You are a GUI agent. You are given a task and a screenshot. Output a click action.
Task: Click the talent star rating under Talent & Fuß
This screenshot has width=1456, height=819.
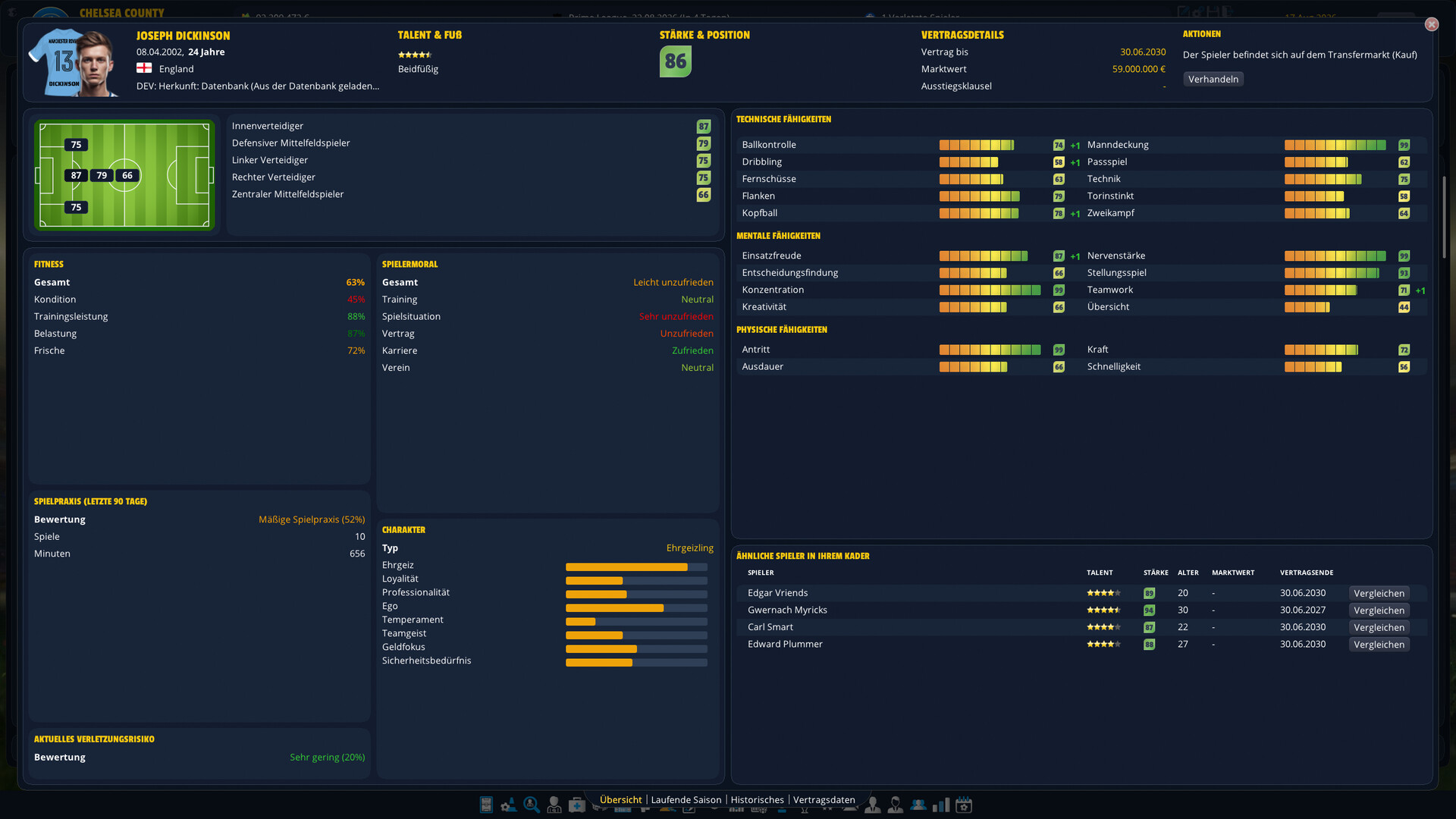415,55
